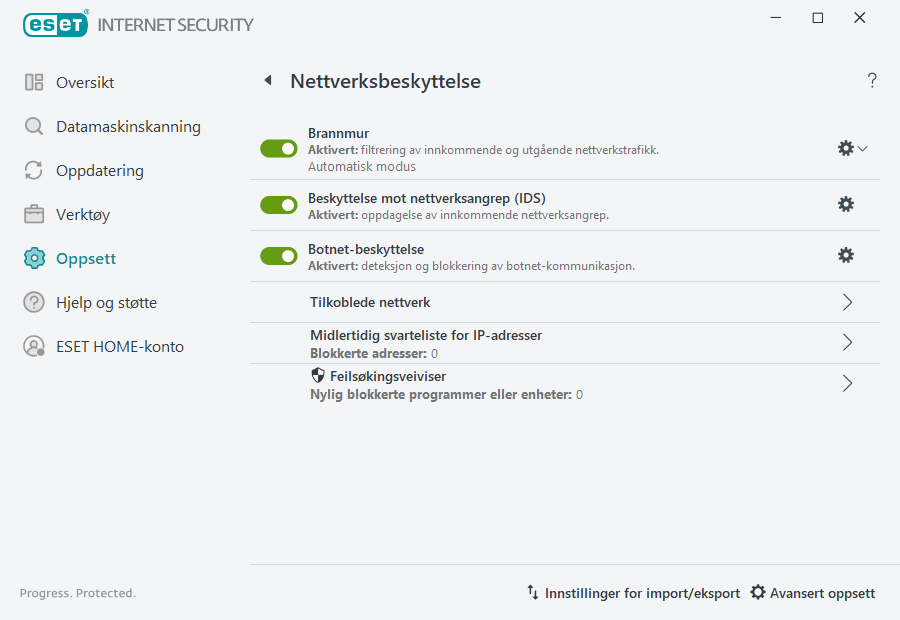
Task: Select Oversikt in the sidebar
Action: (33, 83)
